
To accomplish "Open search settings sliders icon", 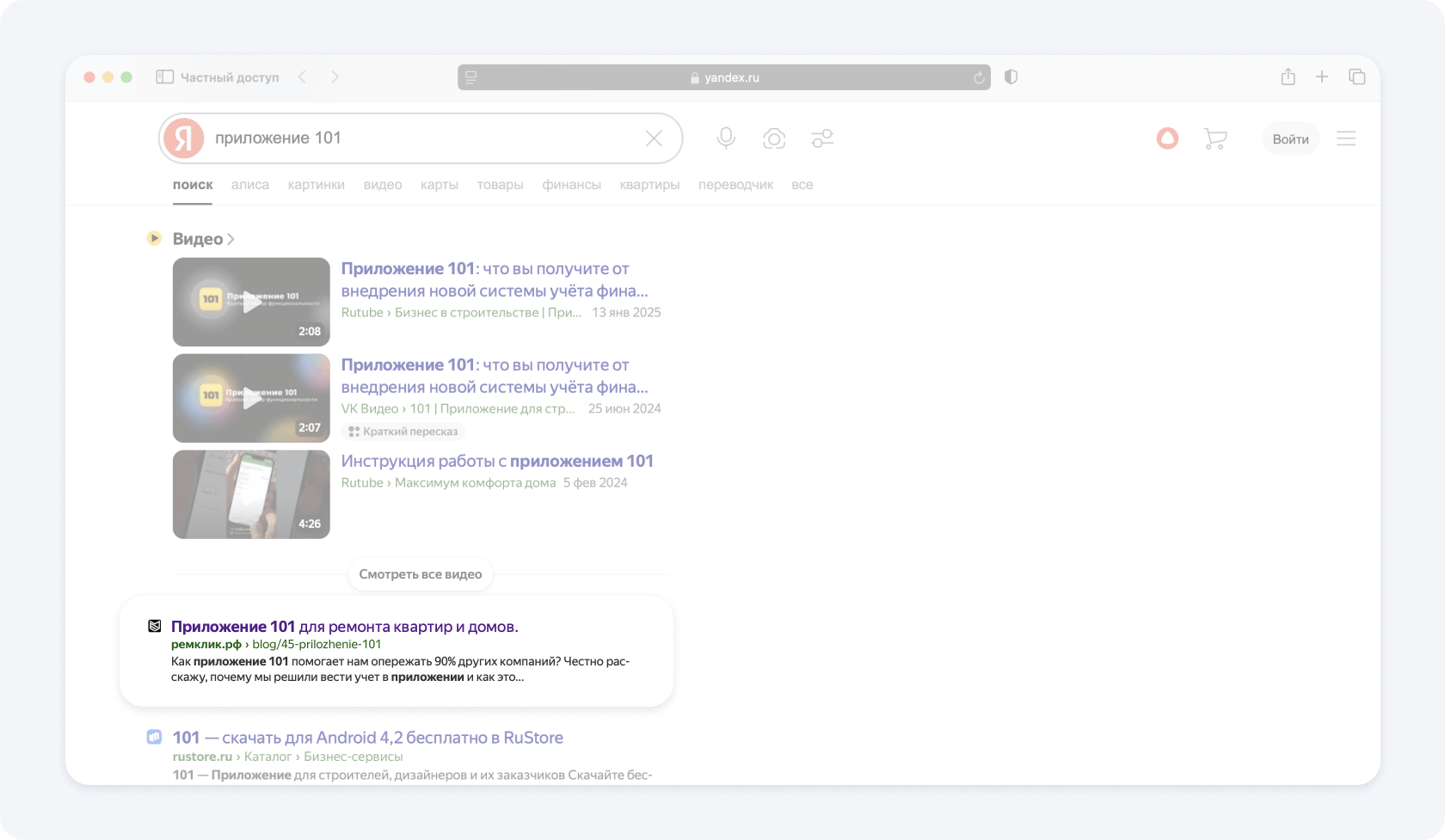I will pyautogui.click(x=822, y=138).
